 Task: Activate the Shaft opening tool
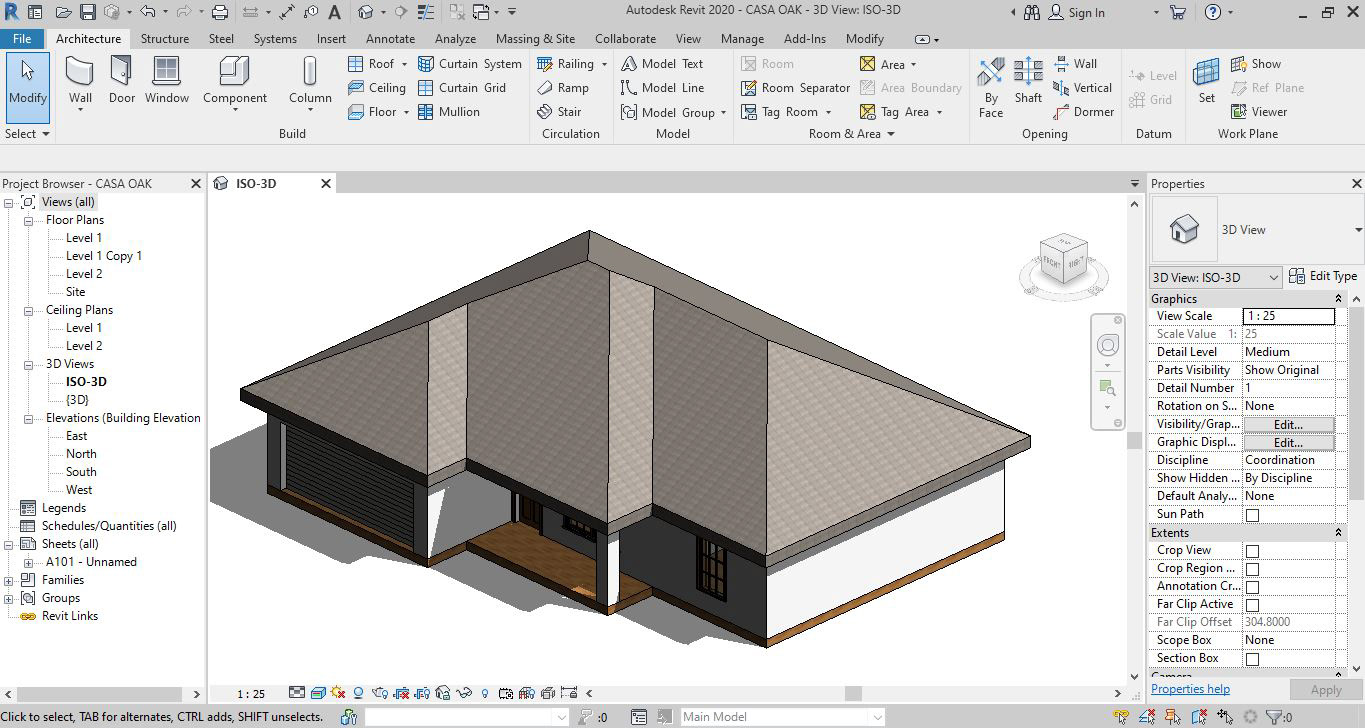pyautogui.click(x=1028, y=79)
